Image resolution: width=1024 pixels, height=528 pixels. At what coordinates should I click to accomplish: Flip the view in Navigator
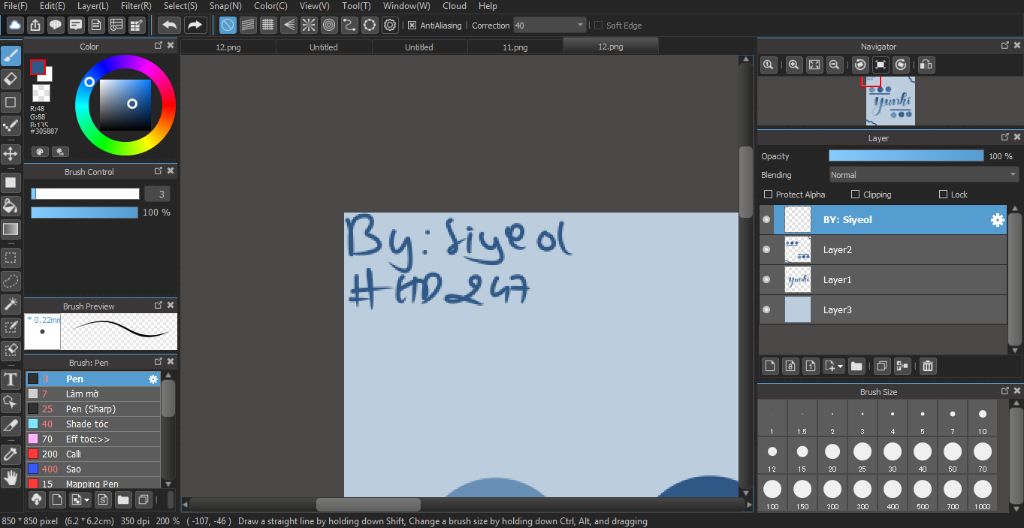926,65
